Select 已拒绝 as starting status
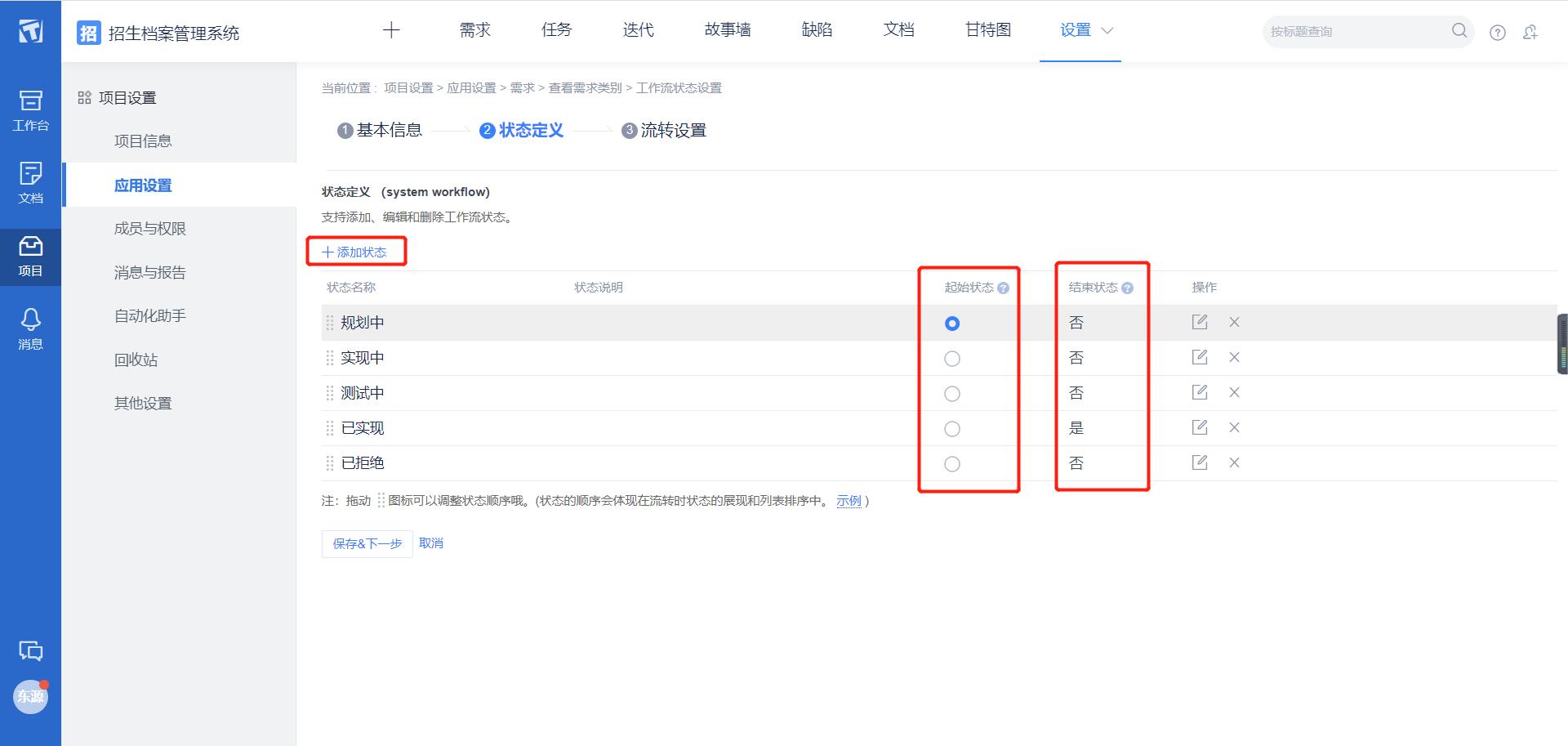 tap(952, 464)
